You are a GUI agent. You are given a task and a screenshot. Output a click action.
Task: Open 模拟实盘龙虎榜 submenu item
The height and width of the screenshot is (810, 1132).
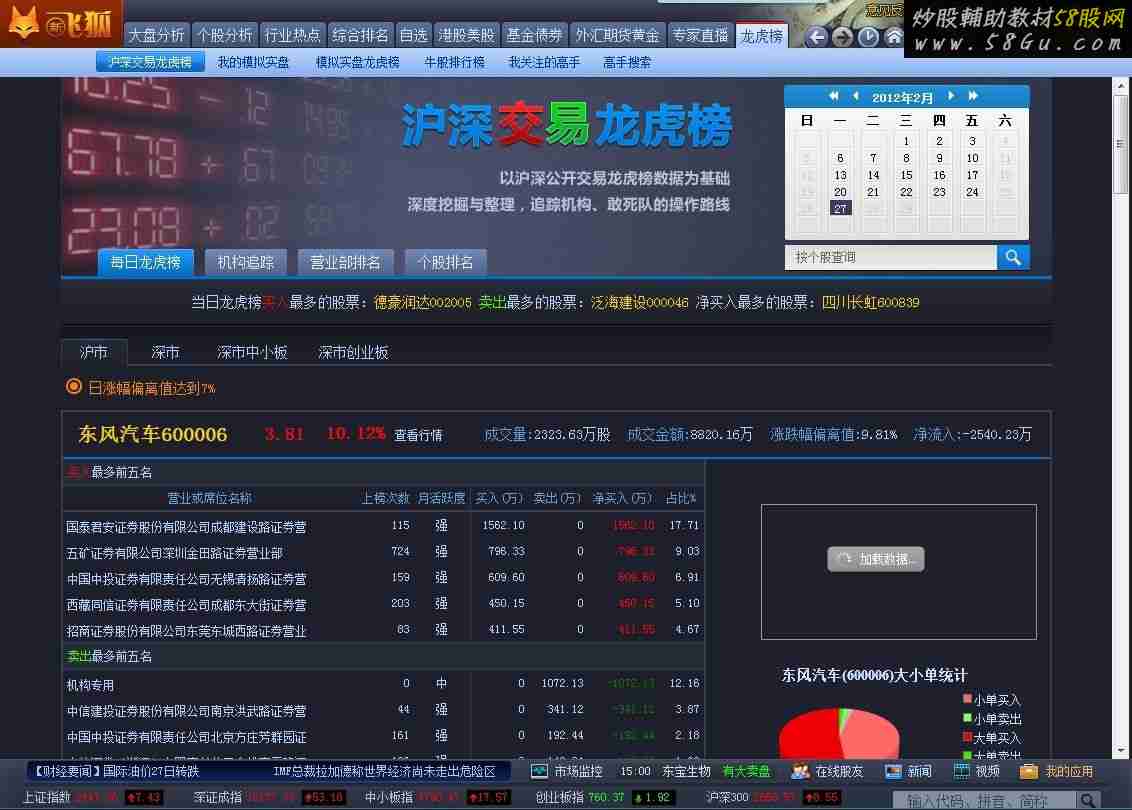[357, 63]
